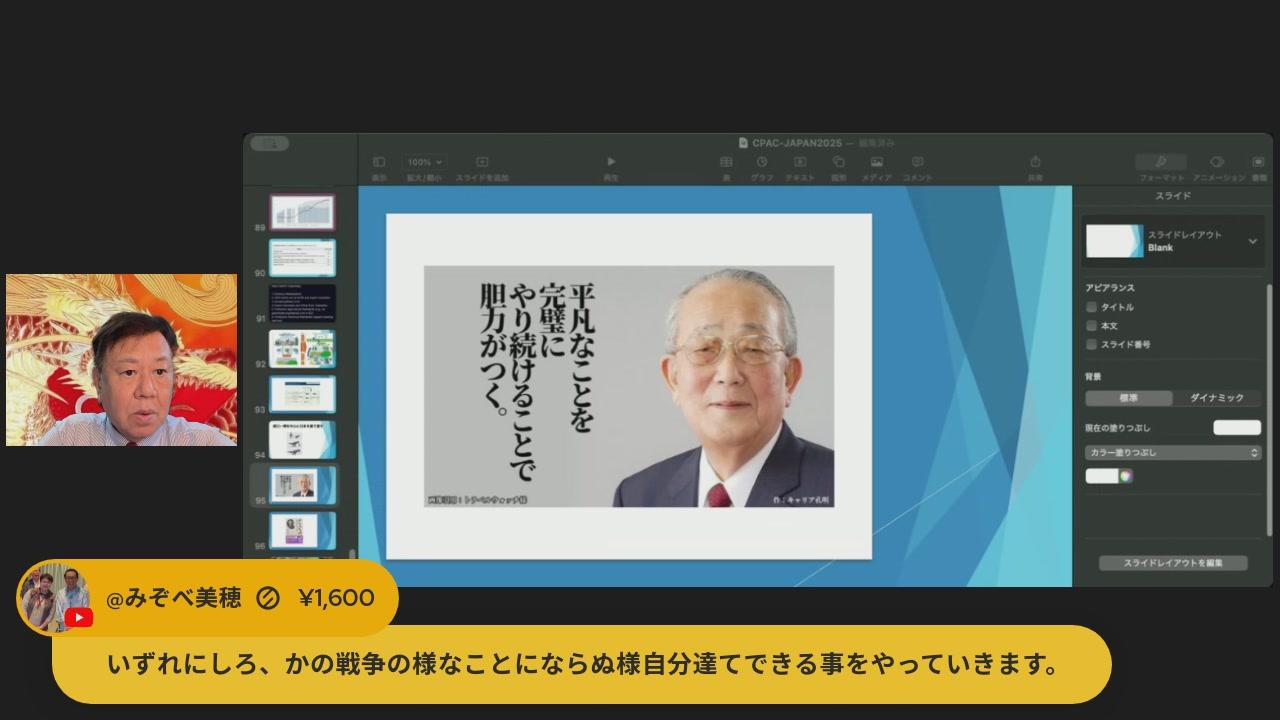
Task: Open the 100% zoom level dropdown
Action: pos(425,162)
